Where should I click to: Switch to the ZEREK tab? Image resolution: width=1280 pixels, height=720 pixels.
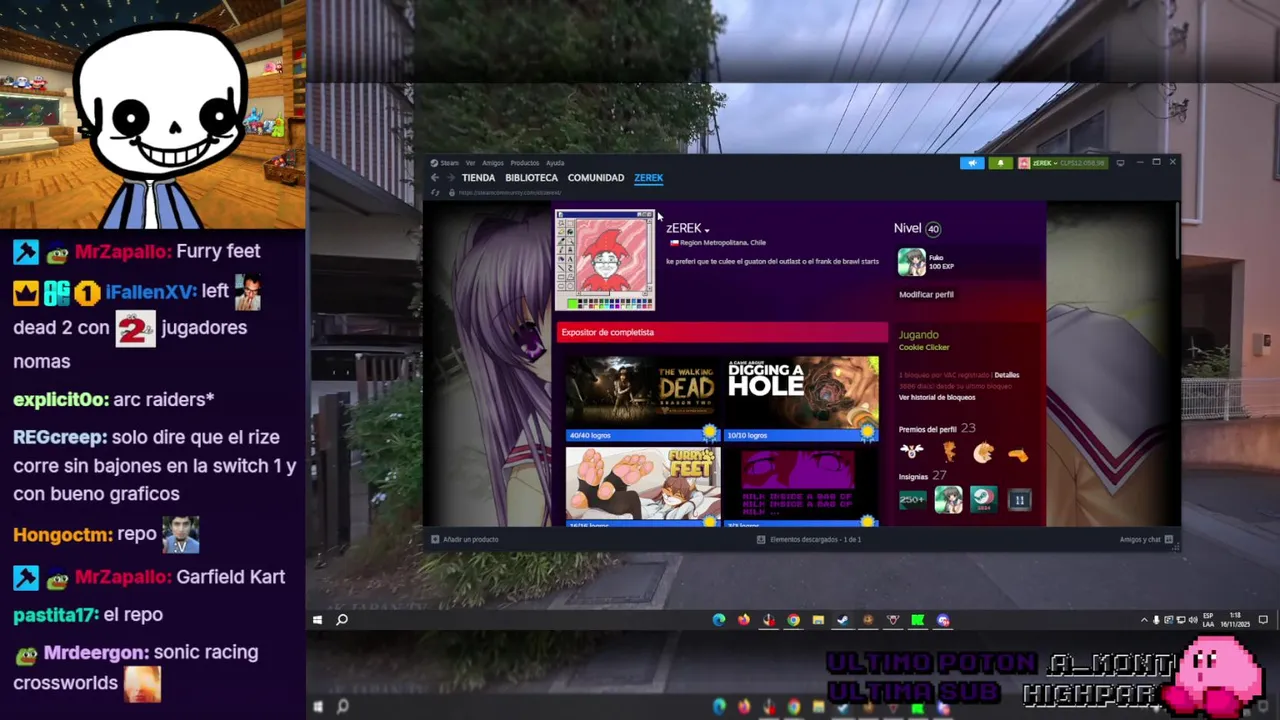648,178
